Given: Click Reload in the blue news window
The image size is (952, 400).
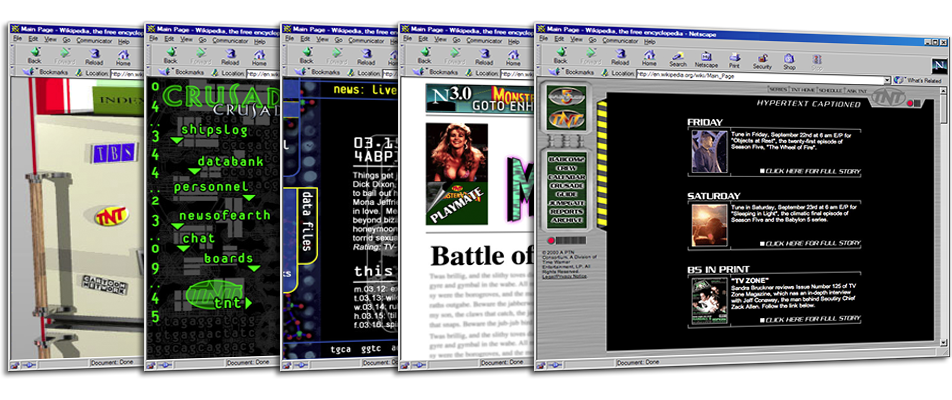Looking at the screenshot, I should pyautogui.click(x=366, y=56).
